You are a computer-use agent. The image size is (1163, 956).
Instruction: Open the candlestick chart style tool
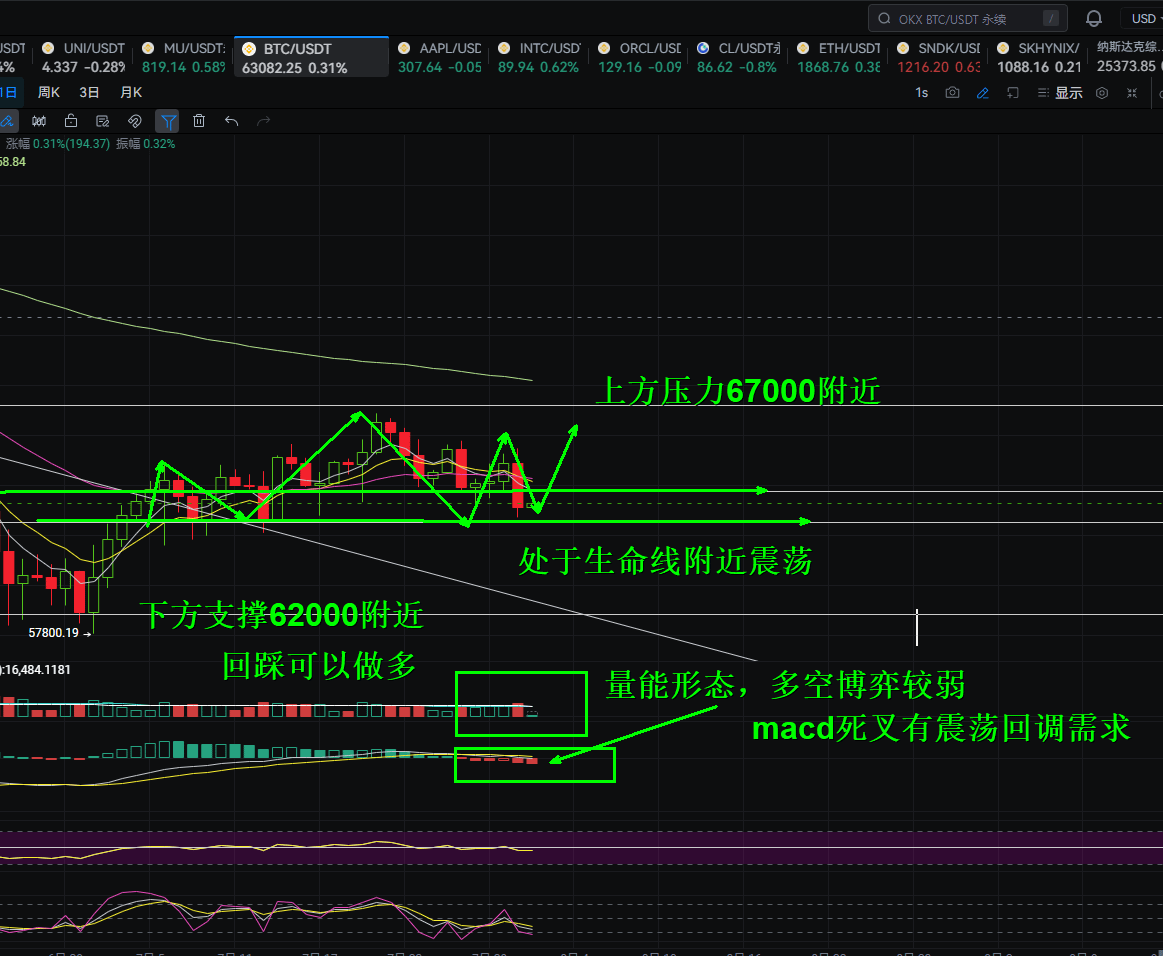click(x=39, y=121)
